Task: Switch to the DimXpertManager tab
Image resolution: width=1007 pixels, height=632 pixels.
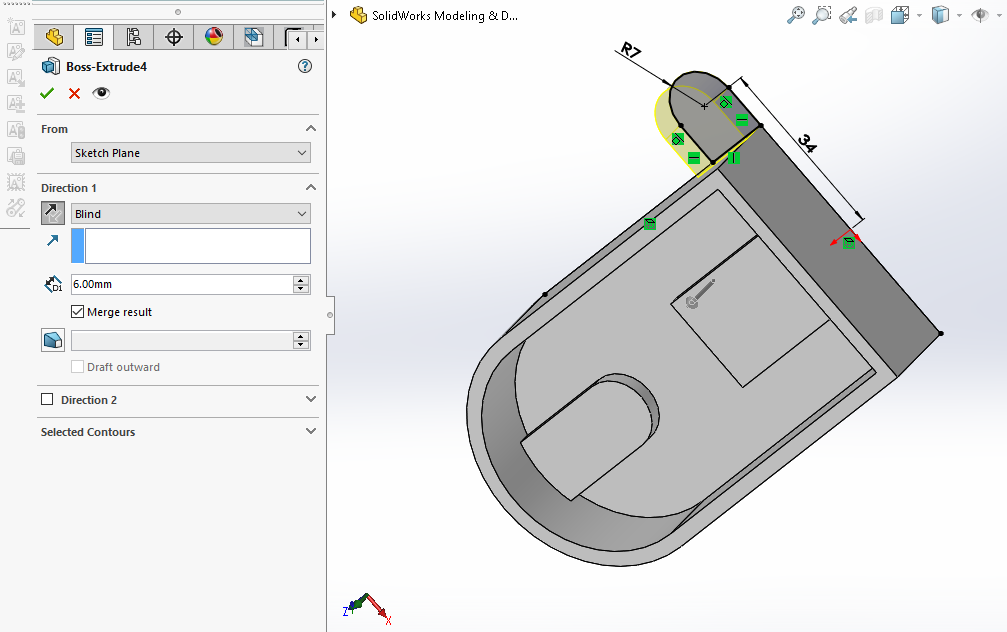Action: pos(174,38)
